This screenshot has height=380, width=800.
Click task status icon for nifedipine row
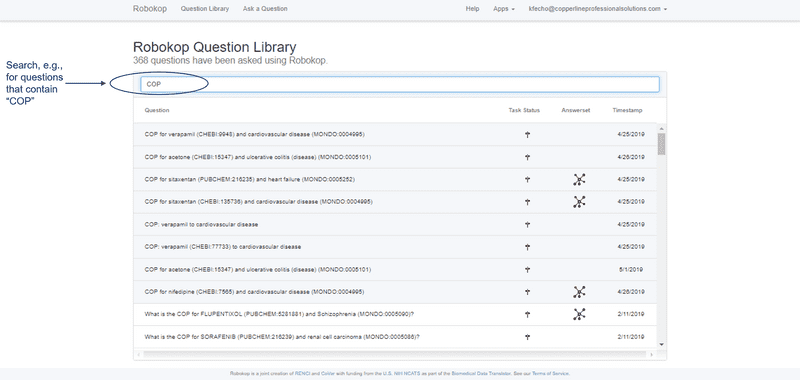[528, 292]
